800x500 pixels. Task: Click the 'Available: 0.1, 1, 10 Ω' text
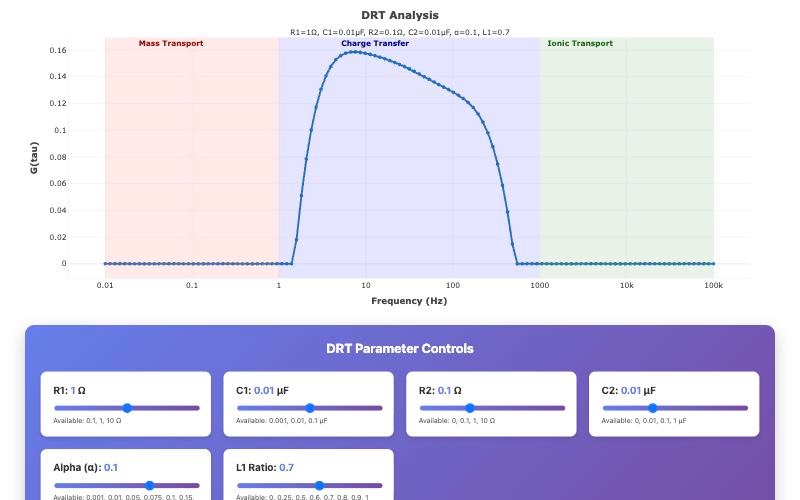87,421
